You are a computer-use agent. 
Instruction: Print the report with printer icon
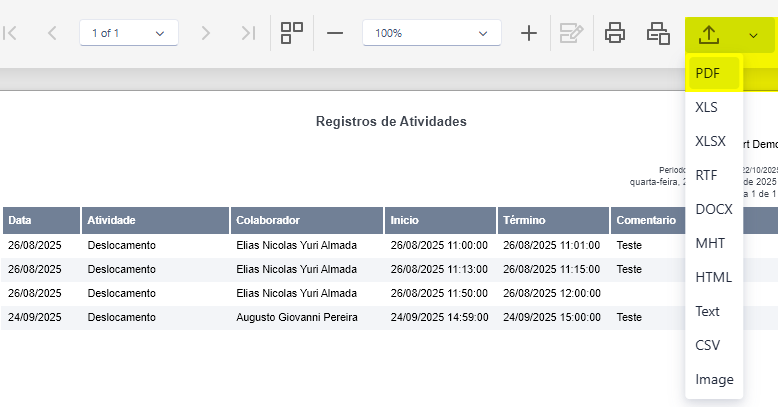pos(615,33)
